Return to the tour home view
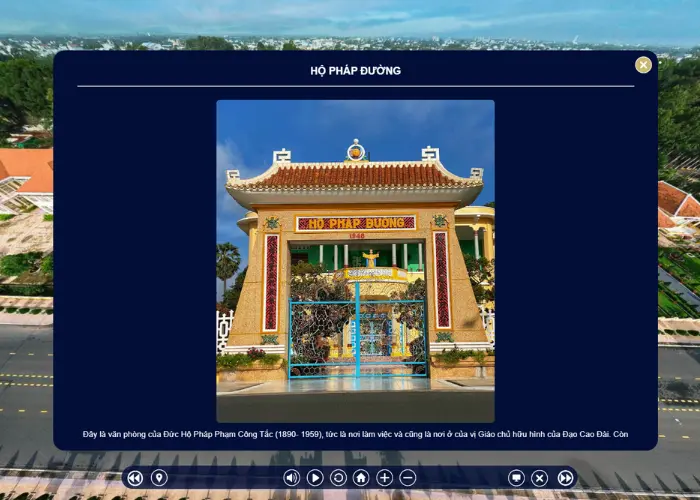Viewport: 700px width, 500px height. click(361, 478)
